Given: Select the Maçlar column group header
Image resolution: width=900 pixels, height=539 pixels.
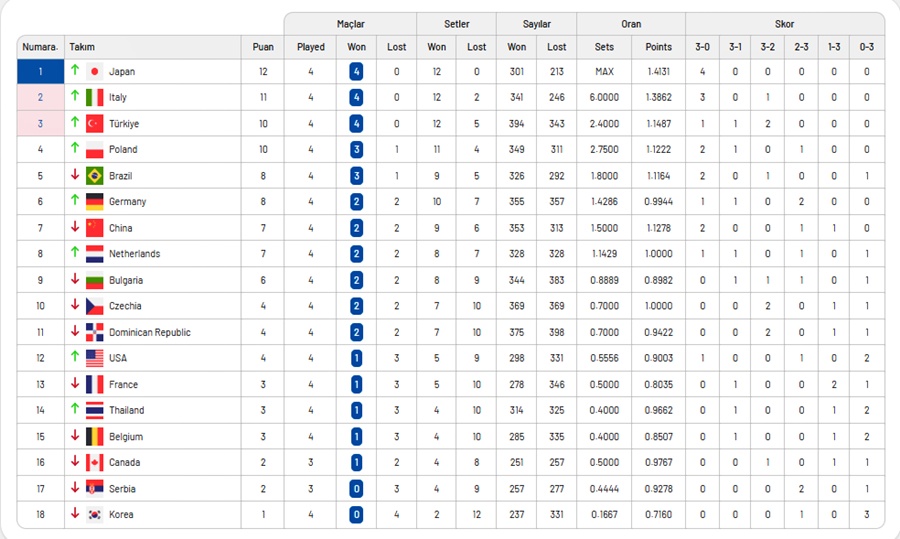Looking at the screenshot, I should (x=350, y=24).
